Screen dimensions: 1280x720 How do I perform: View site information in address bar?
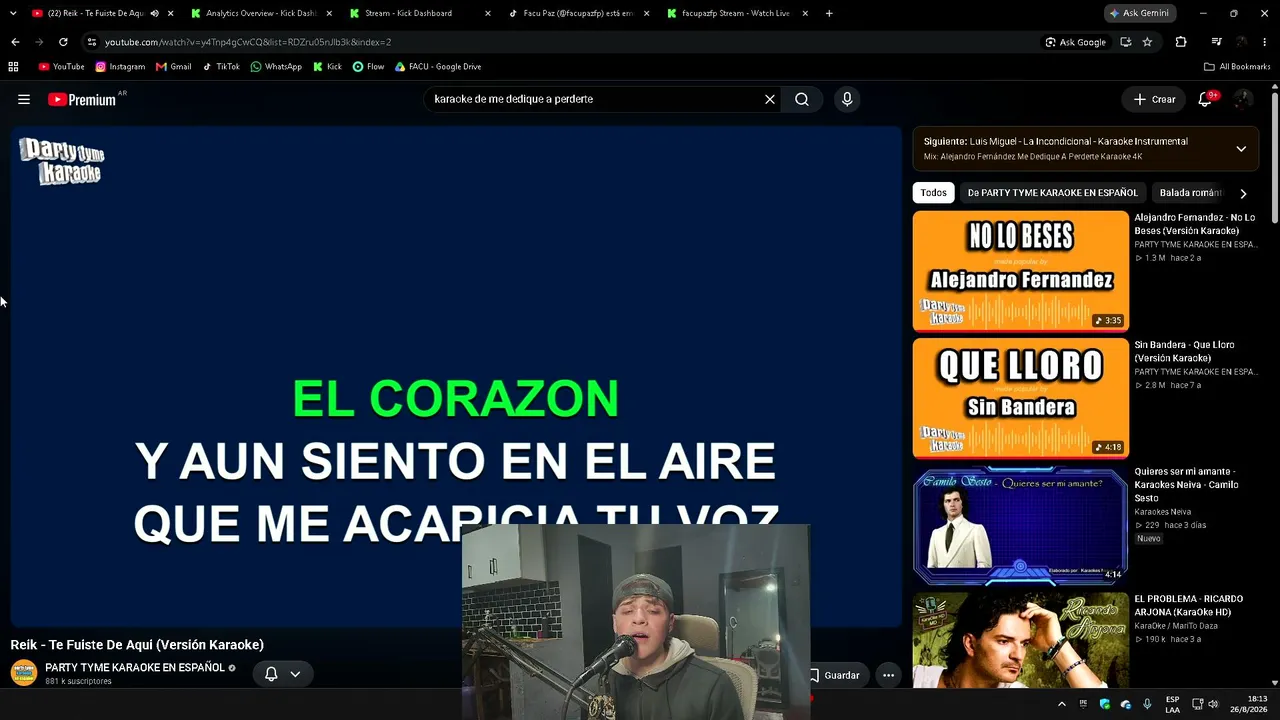92,42
